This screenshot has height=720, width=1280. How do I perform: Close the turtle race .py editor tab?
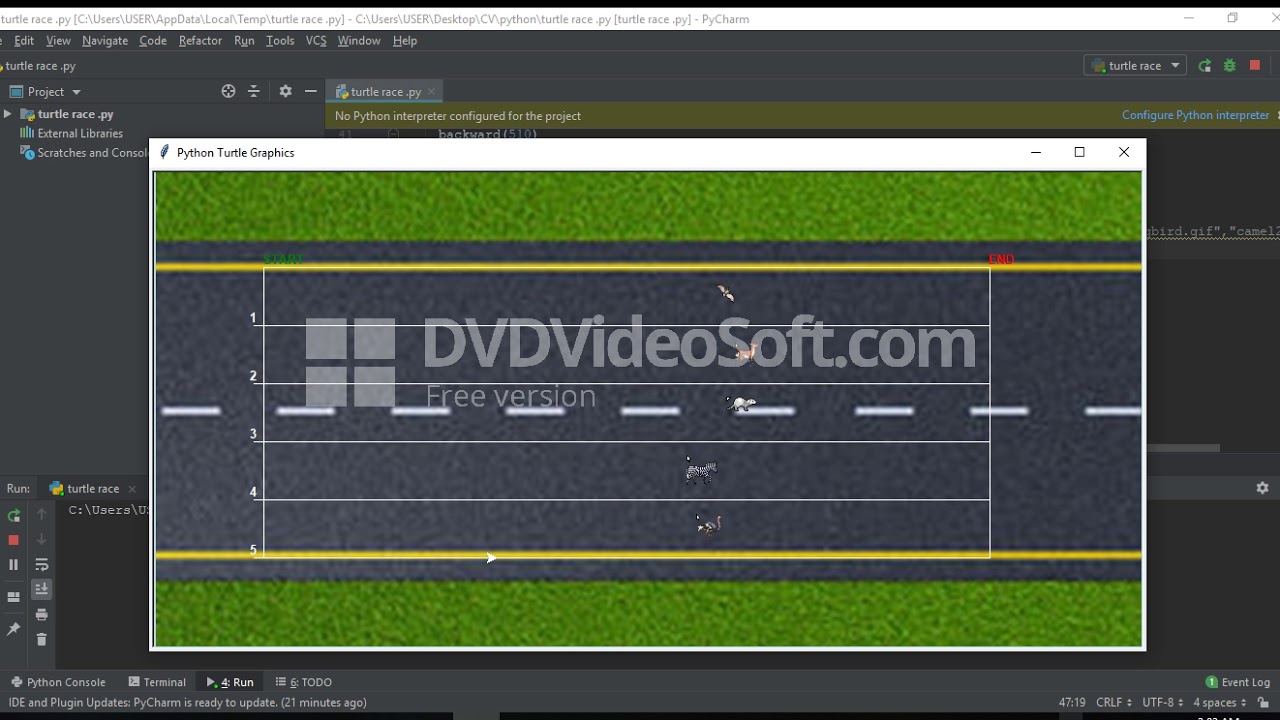[432, 91]
